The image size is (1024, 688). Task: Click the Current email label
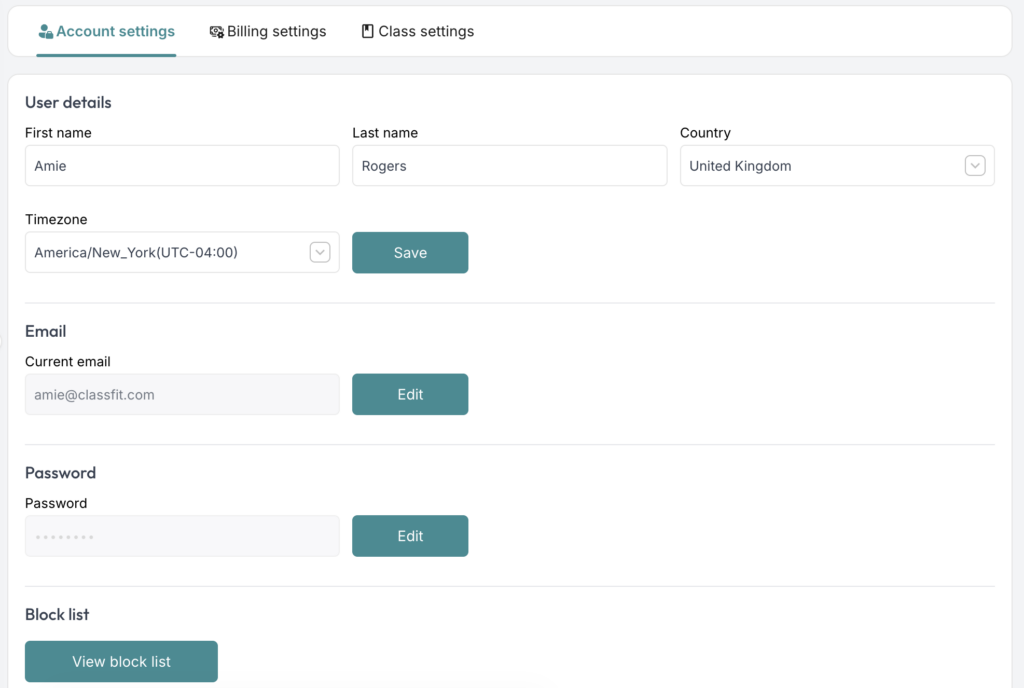(68, 362)
